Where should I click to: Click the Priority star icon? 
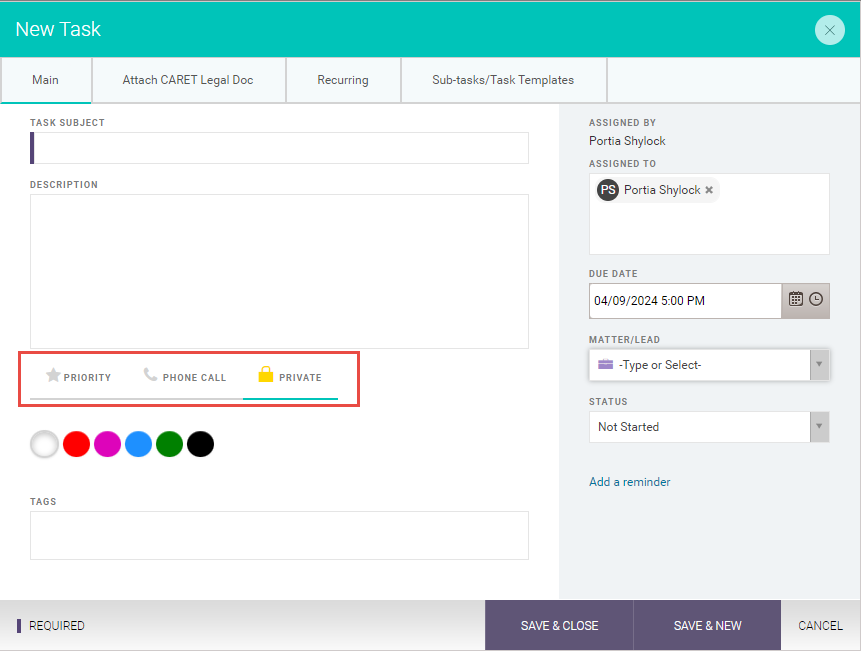click(x=53, y=375)
